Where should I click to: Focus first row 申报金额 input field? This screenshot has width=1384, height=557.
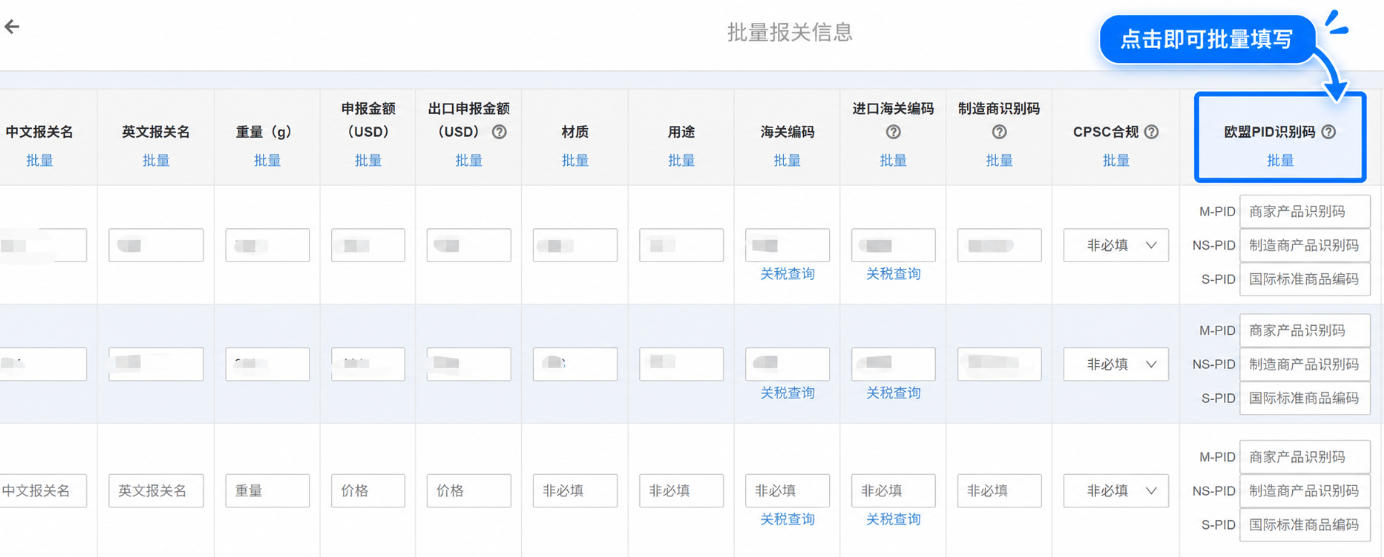pyautogui.click(x=368, y=245)
